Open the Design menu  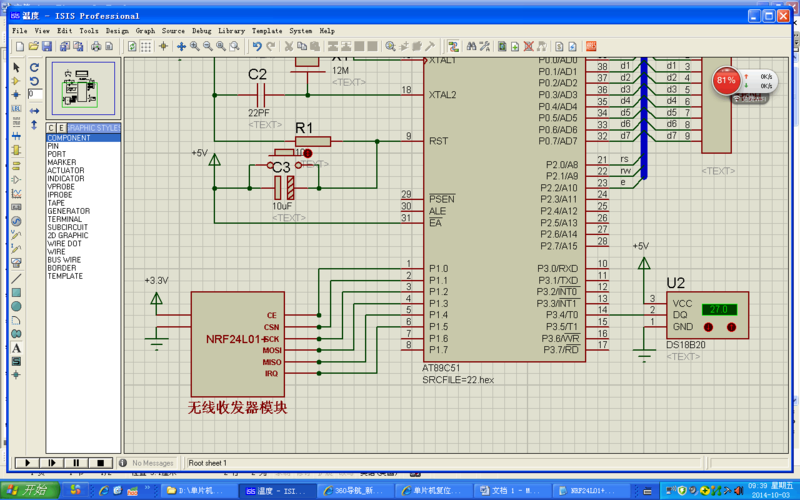tap(117, 31)
